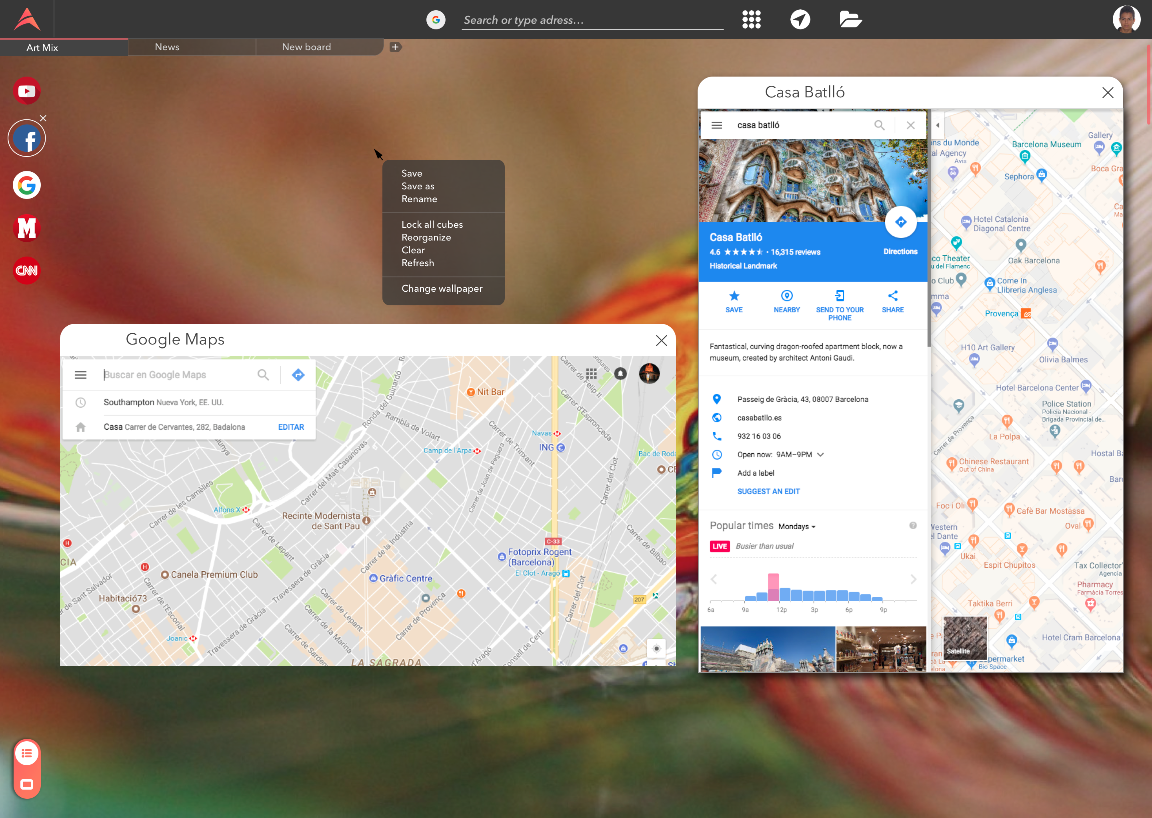The width and height of the screenshot is (1152, 818).
Task: Open Google apps grid in Google Maps window
Action: point(591,373)
